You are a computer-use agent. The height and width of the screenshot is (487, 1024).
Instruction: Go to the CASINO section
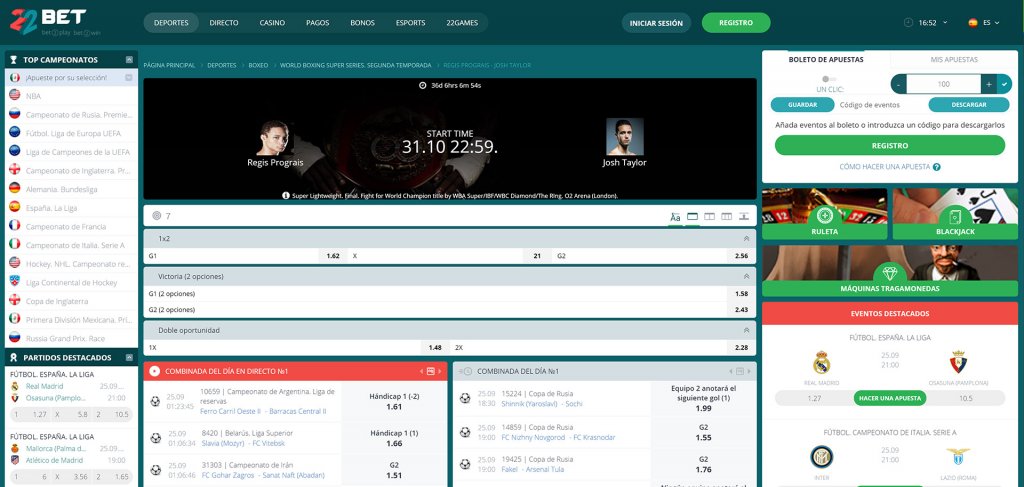pyautogui.click(x=272, y=23)
